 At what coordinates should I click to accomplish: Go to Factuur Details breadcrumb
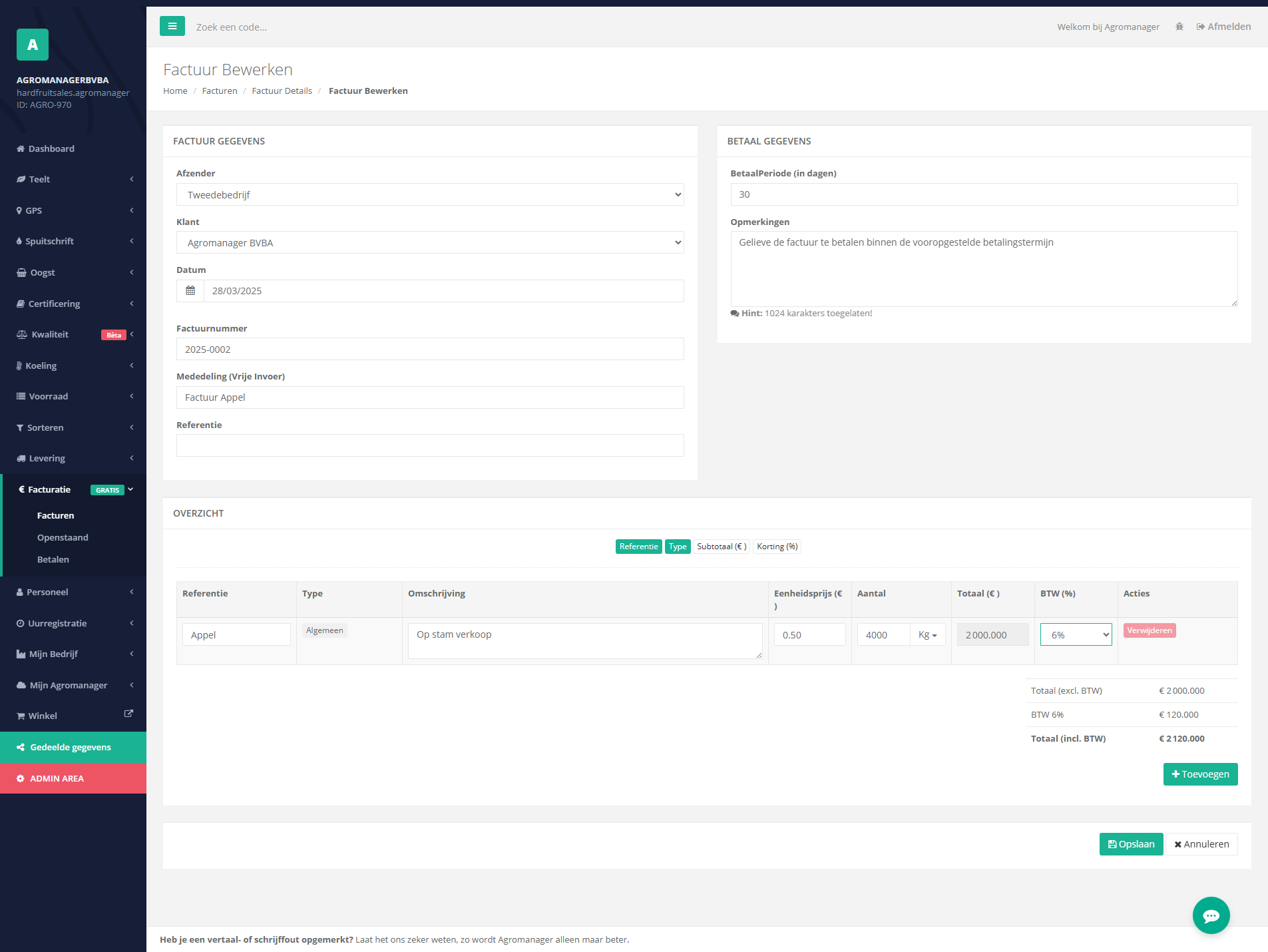[282, 91]
